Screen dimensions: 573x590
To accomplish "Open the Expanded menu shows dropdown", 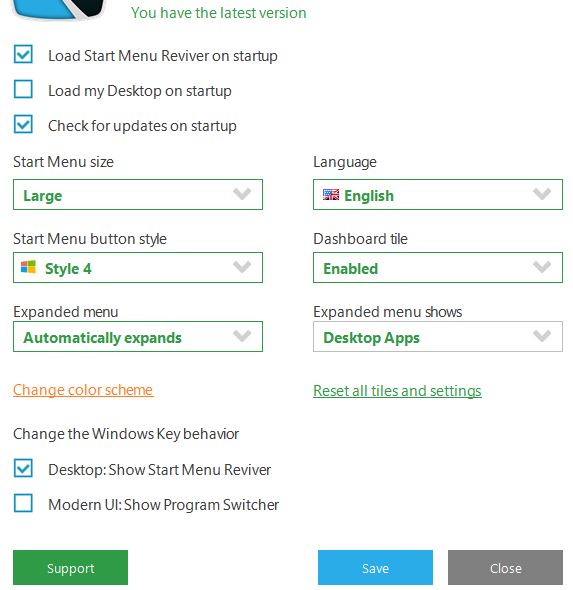I will click(x=438, y=337).
